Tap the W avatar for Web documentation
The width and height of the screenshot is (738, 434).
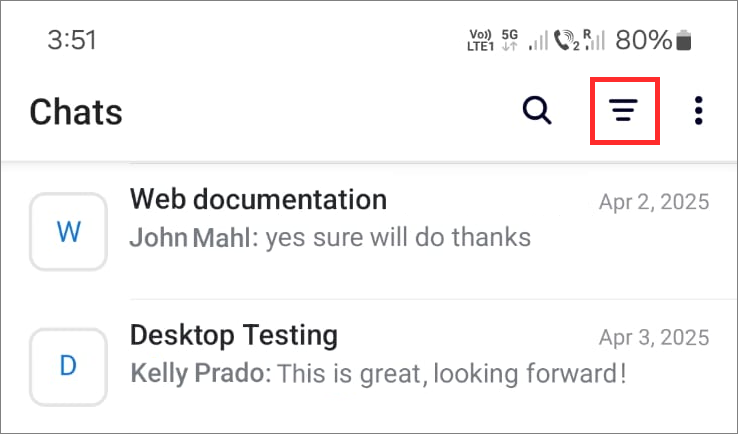[69, 232]
